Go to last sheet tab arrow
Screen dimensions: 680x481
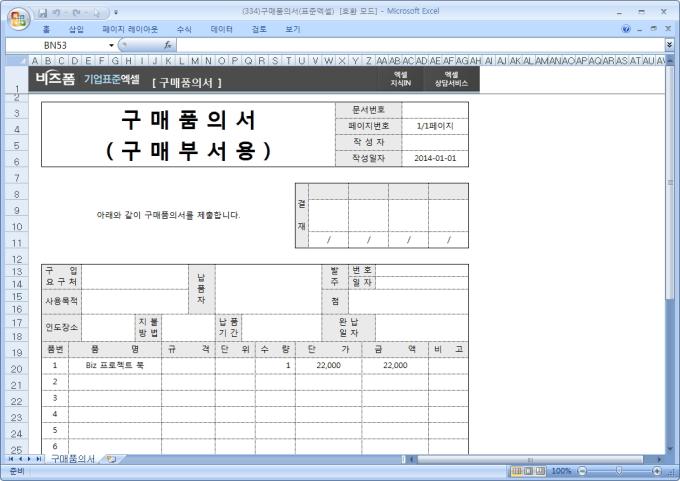[38, 459]
